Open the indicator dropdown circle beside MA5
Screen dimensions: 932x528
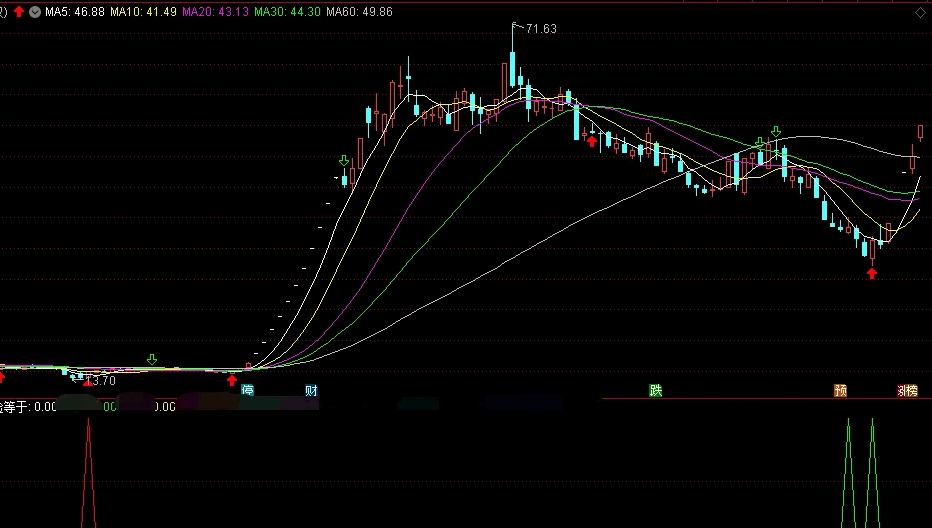[x=35, y=11]
